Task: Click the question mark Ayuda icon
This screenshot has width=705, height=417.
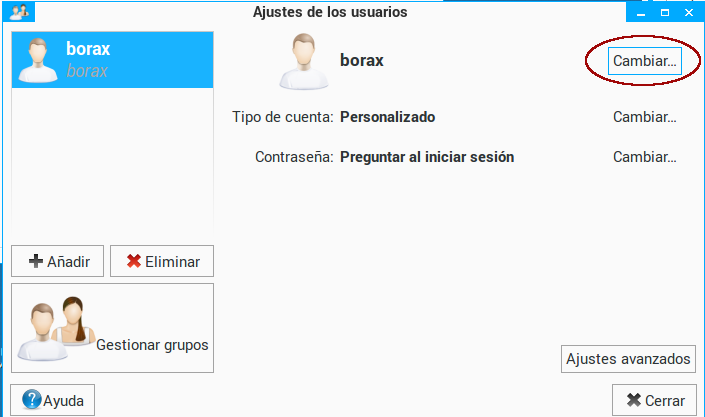Action: tap(31, 400)
